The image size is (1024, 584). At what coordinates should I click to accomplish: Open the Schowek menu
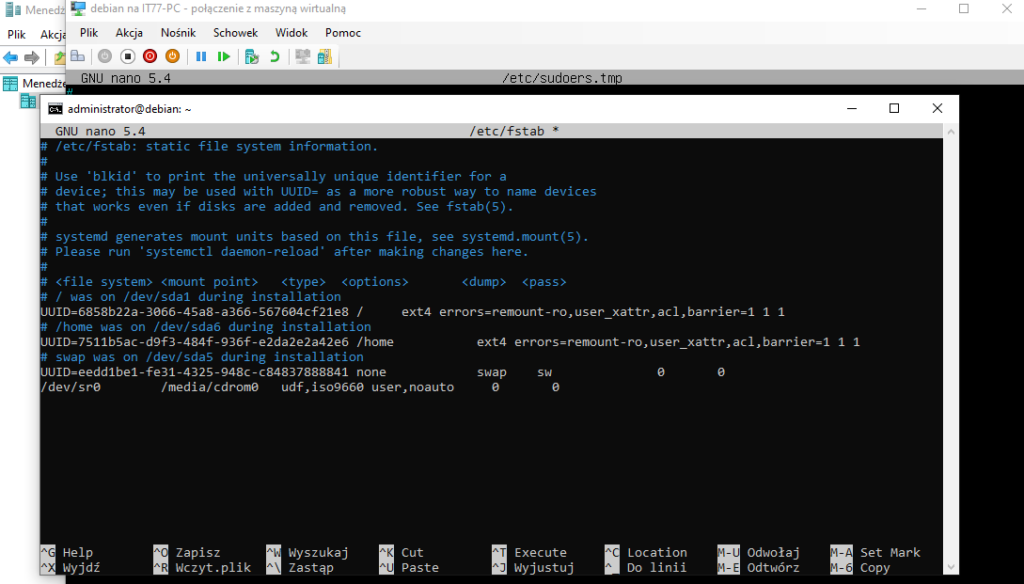click(235, 33)
